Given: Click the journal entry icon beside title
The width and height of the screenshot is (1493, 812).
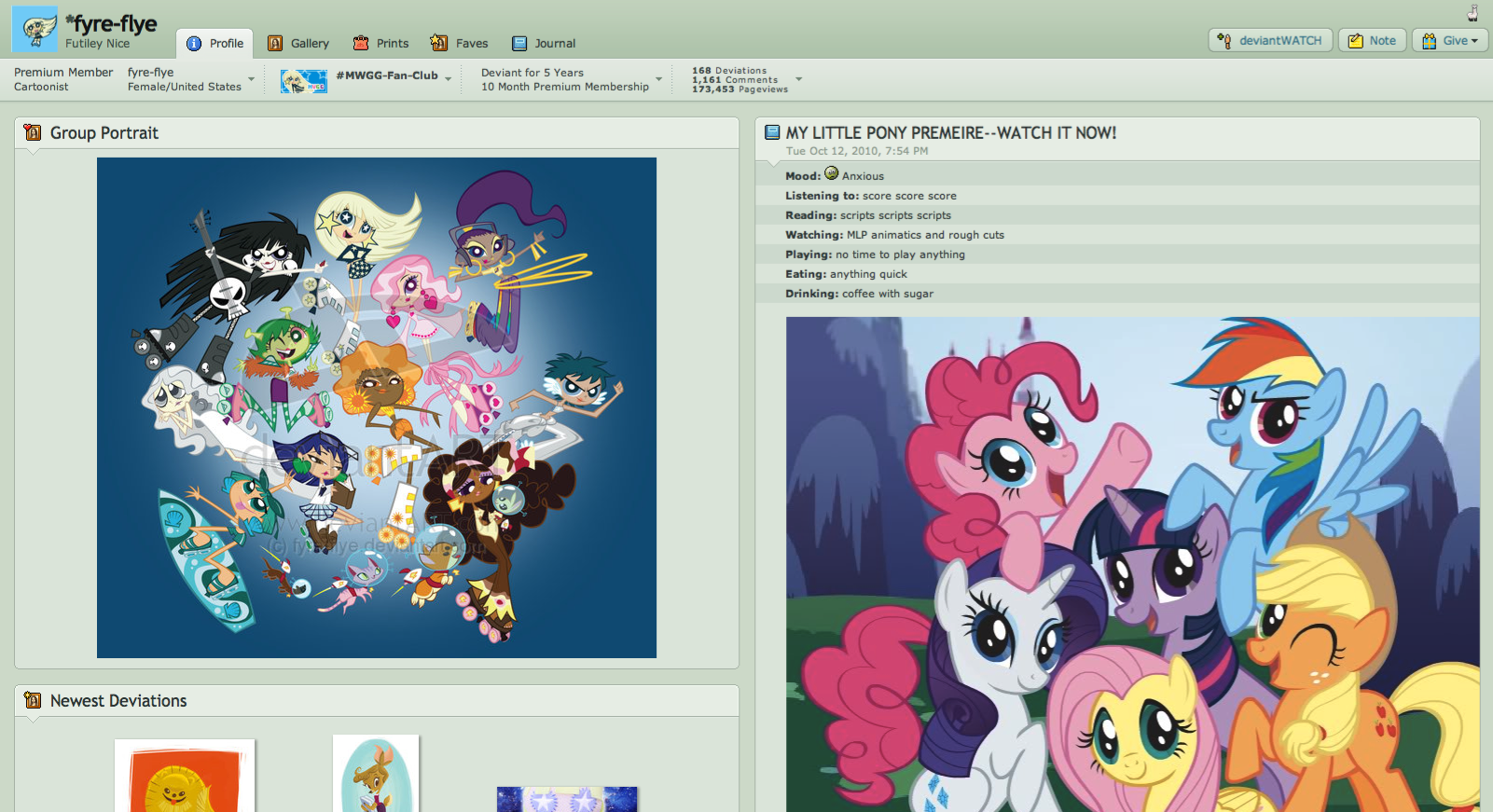Looking at the screenshot, I should point(772,132).
